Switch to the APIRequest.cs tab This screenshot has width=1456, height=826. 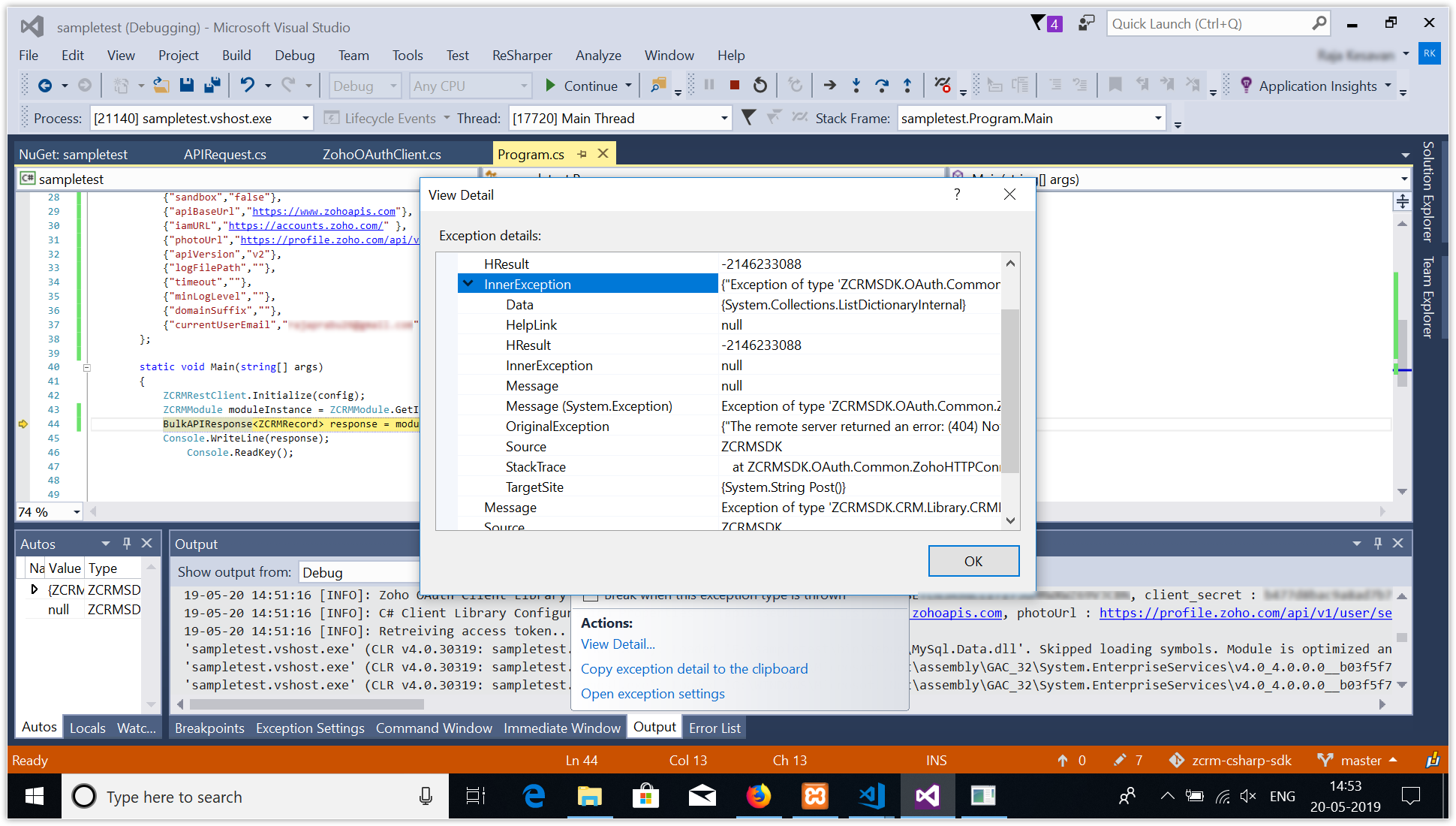point(224,154)
